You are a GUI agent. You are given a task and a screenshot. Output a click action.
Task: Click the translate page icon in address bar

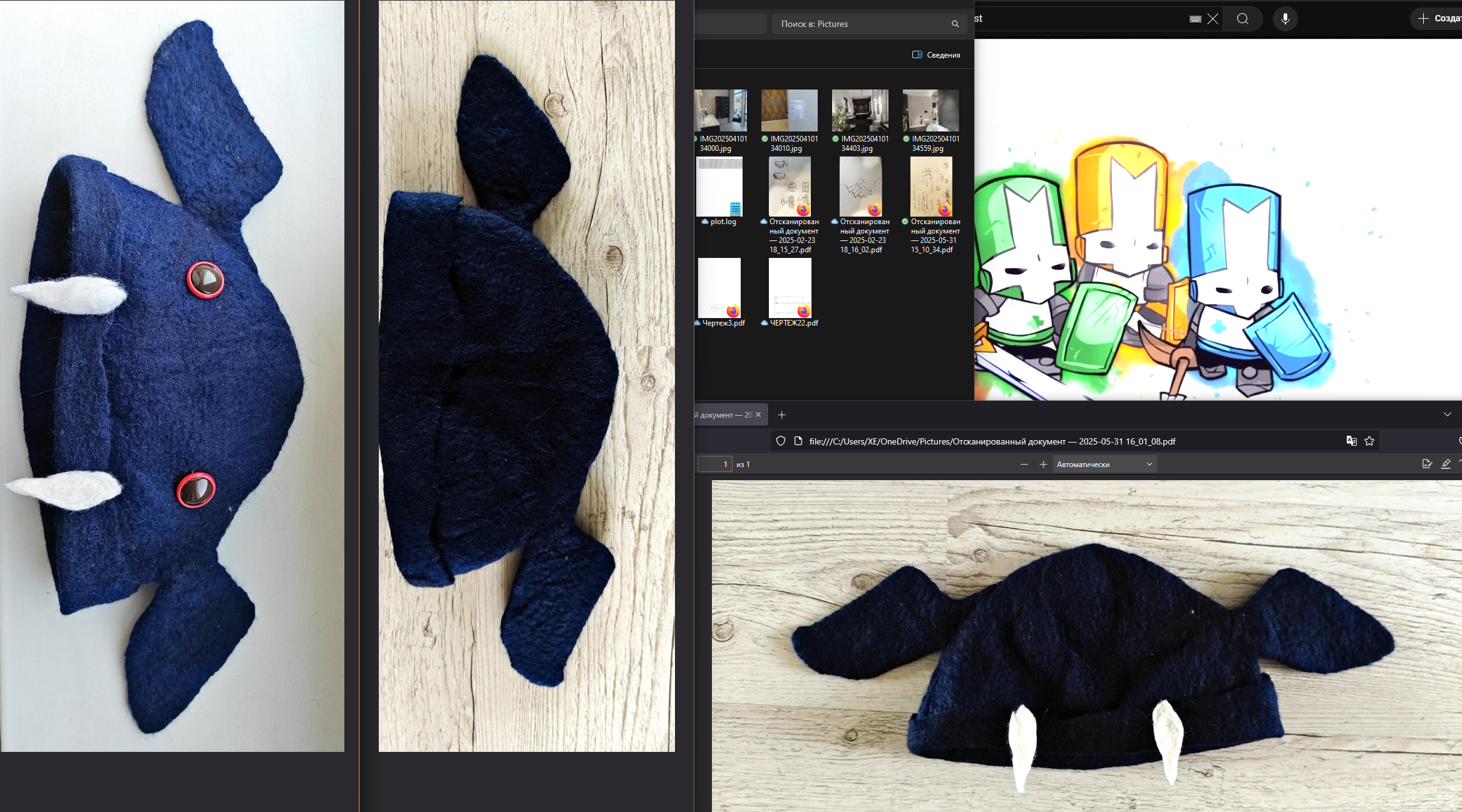tap(1351, 441)
